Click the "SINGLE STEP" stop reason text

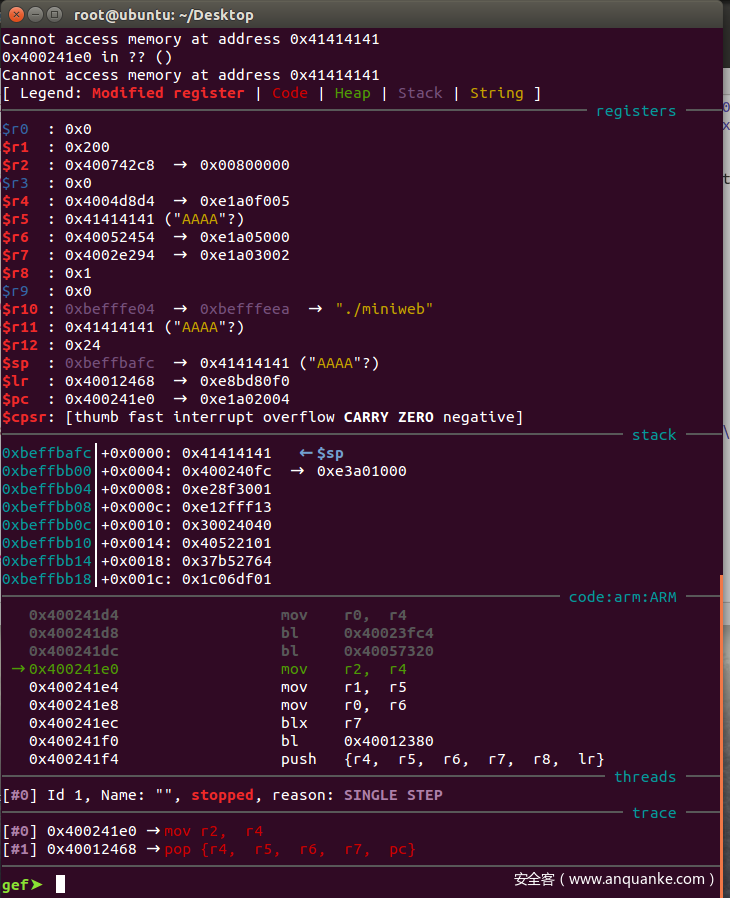(x=393, y=795)
